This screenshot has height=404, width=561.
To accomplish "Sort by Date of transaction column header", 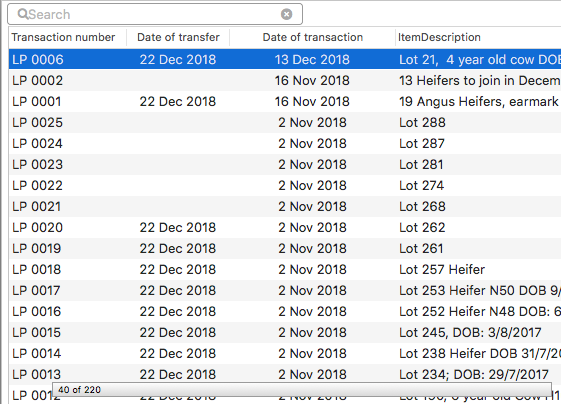I will tap(313, 37).
